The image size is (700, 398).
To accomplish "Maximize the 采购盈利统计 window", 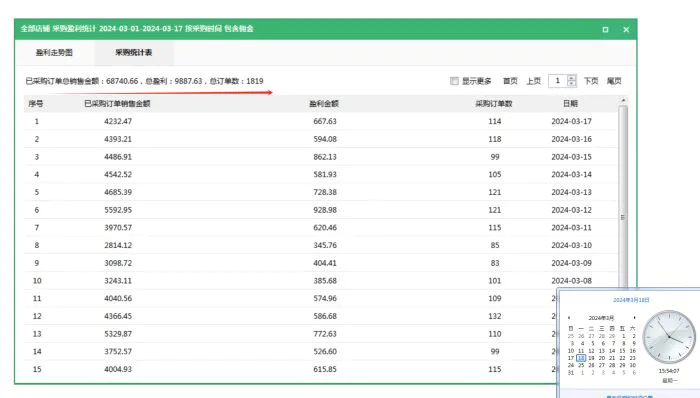I will pos(605,29).
